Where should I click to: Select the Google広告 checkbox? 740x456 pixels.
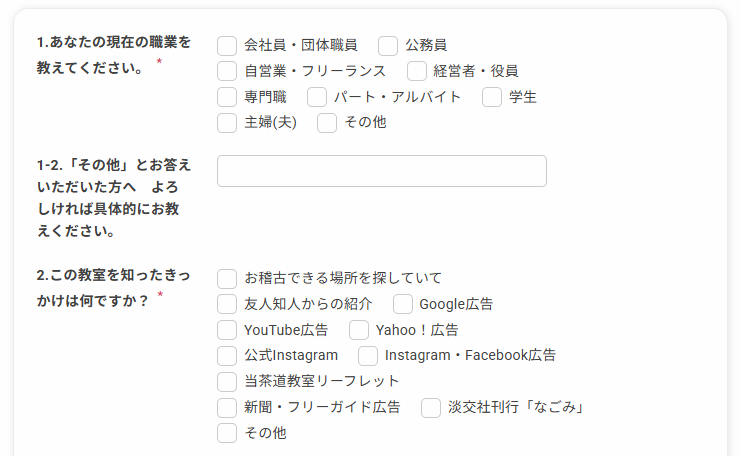[x=403, y=304]
